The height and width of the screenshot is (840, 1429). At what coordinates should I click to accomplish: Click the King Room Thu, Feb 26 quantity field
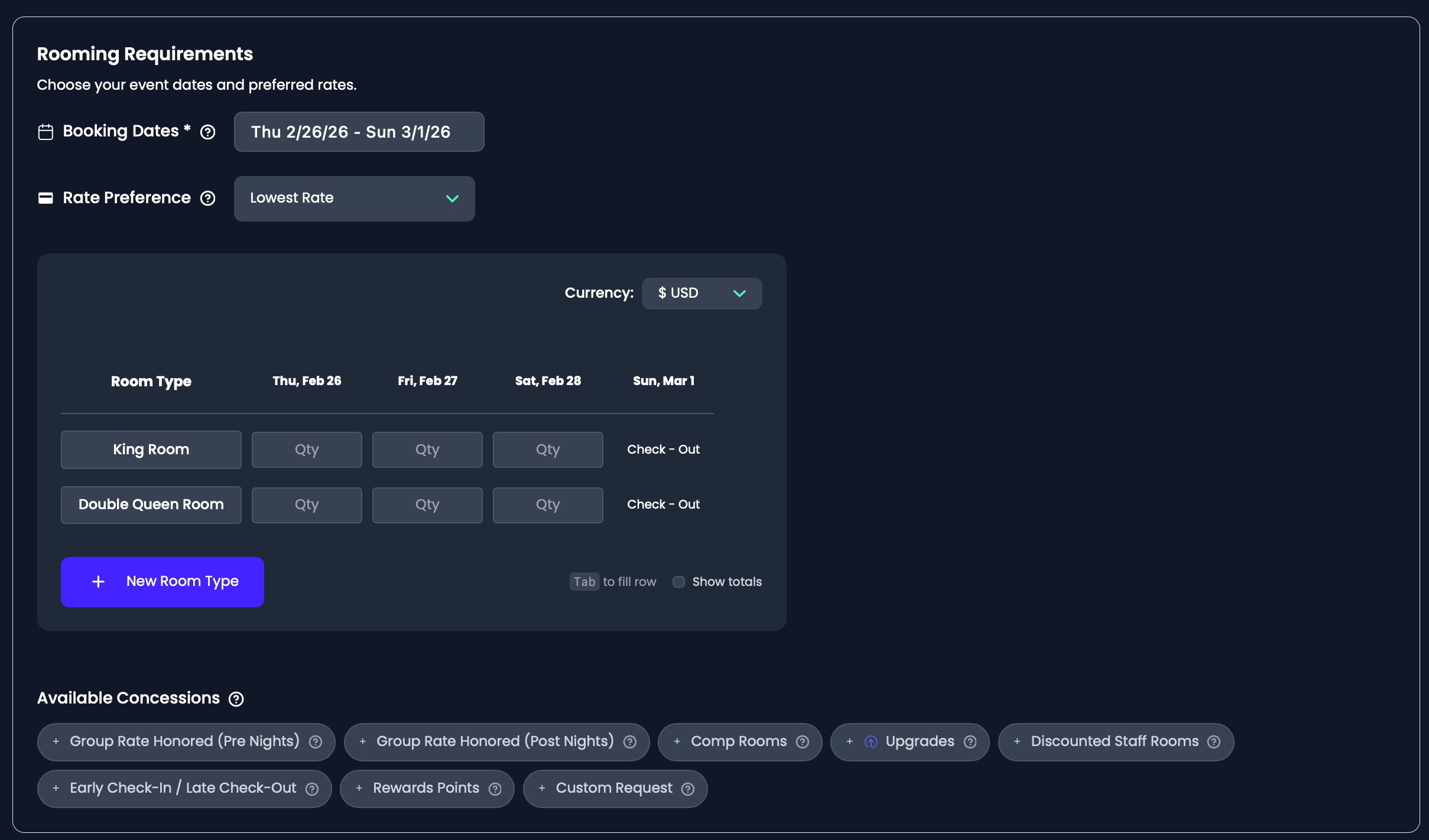point(307,450)
